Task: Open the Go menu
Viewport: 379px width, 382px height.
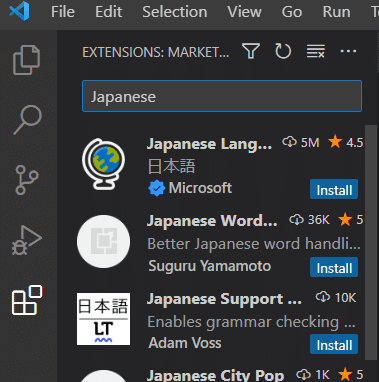Action: tap(292, 12)
